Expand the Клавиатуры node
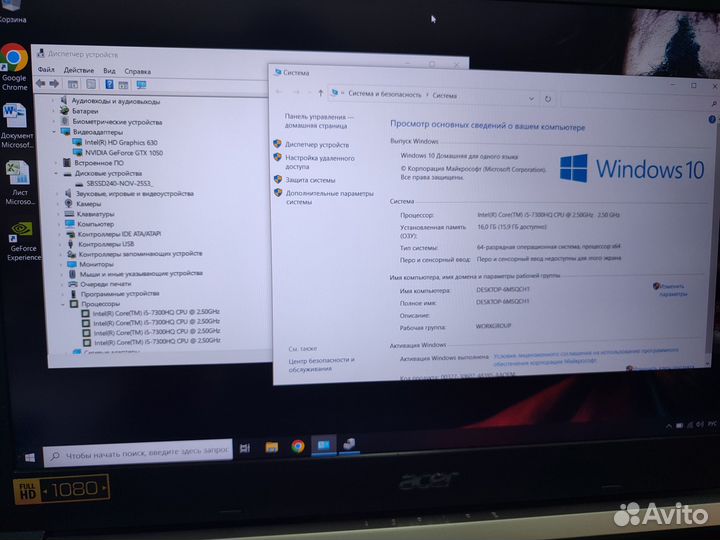Image resolution: width=720 pixels, height=540 pixels. (58, 214)
